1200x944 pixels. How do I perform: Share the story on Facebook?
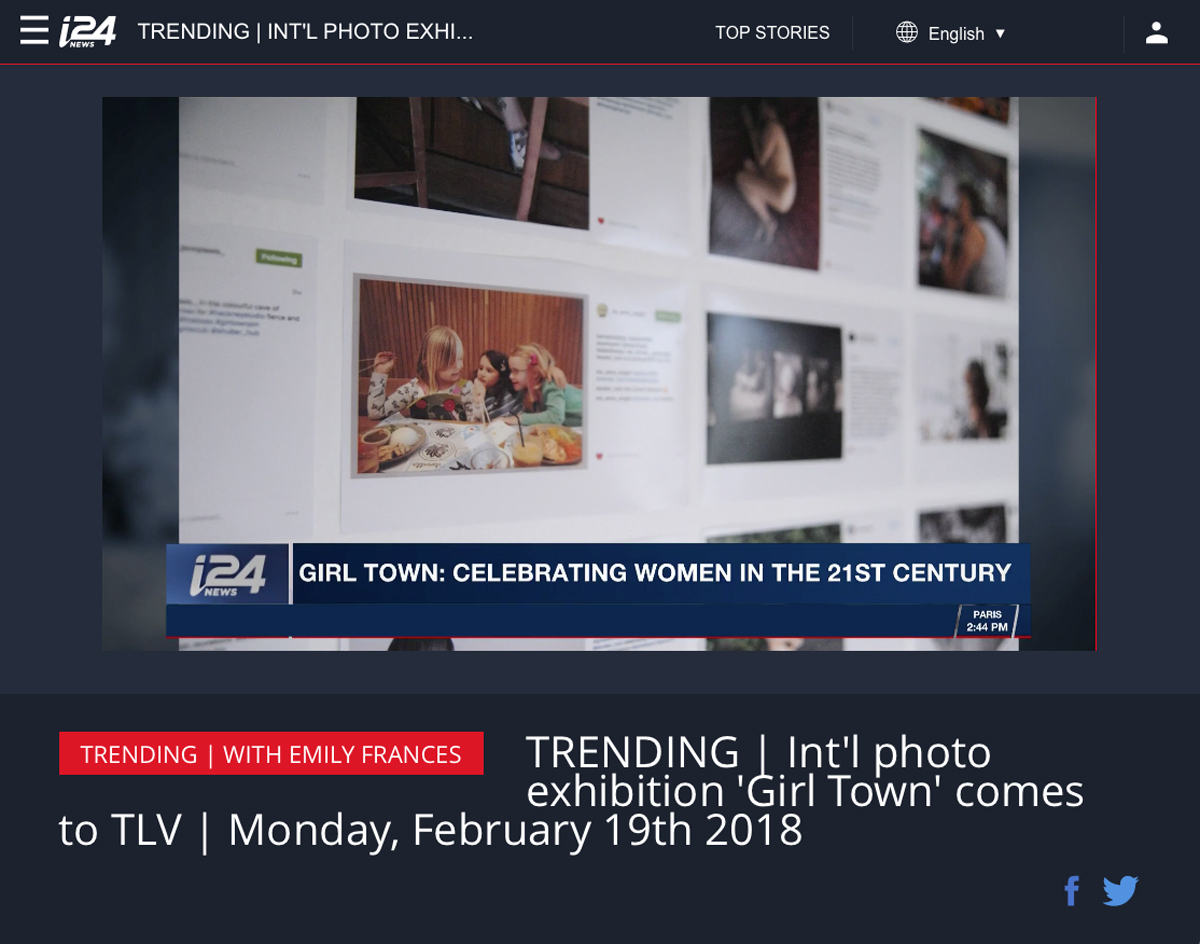pyautogui.click(x=1071, y=890)
